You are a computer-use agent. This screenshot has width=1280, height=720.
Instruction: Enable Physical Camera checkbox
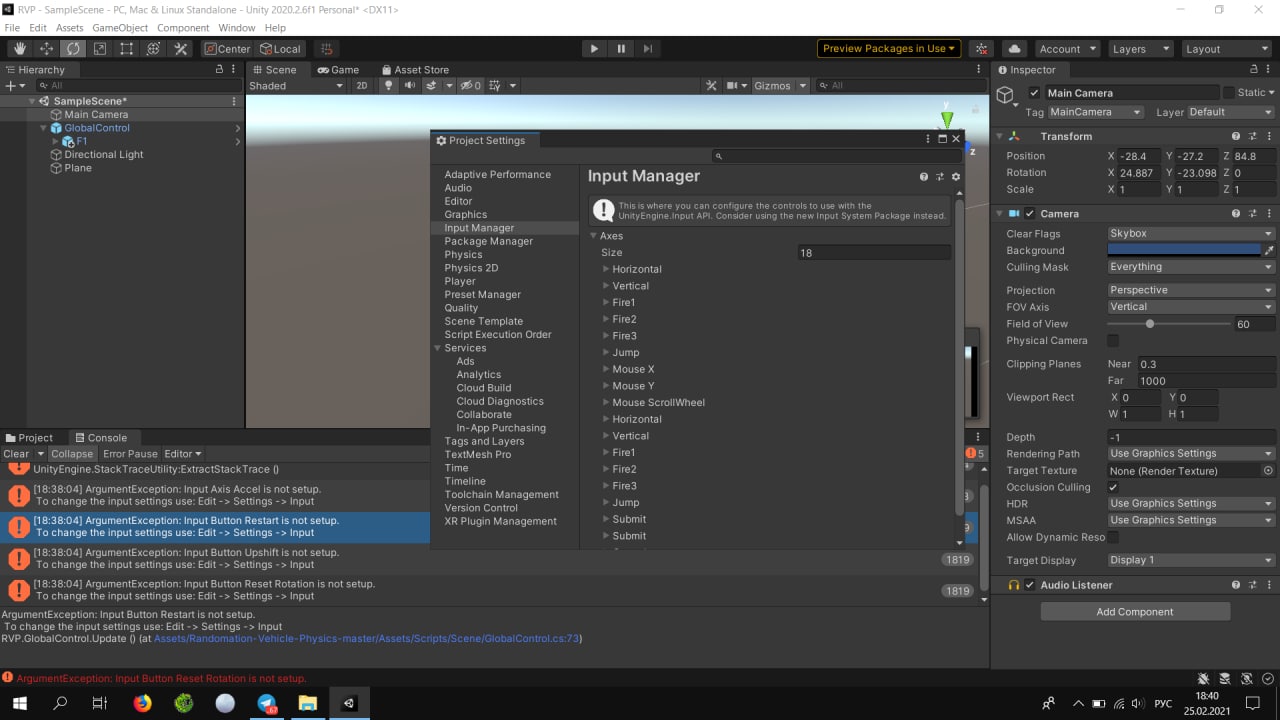(1113, 341)
